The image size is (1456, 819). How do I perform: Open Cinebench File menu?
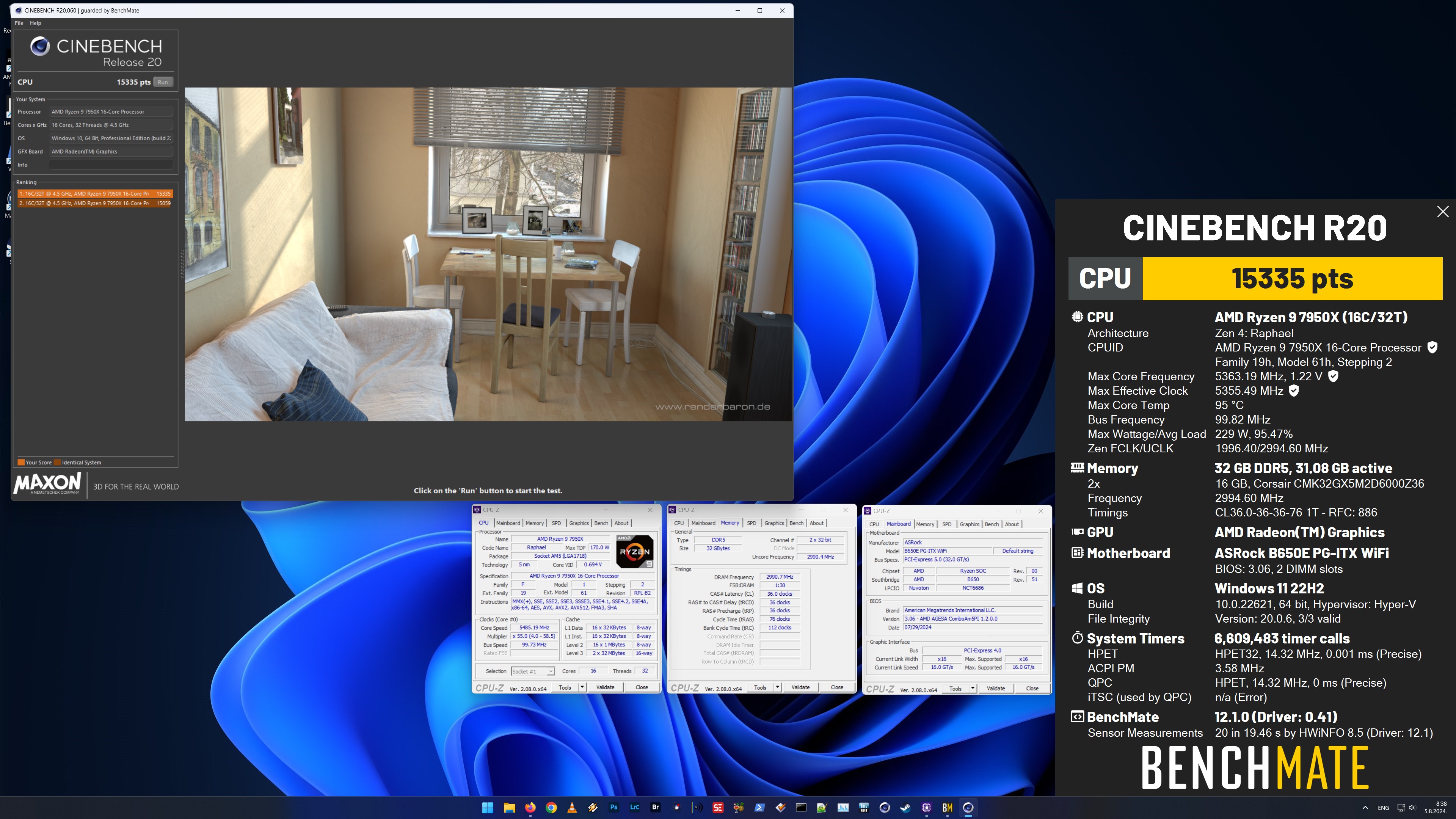pyautogui.click(x=19, y=23)
